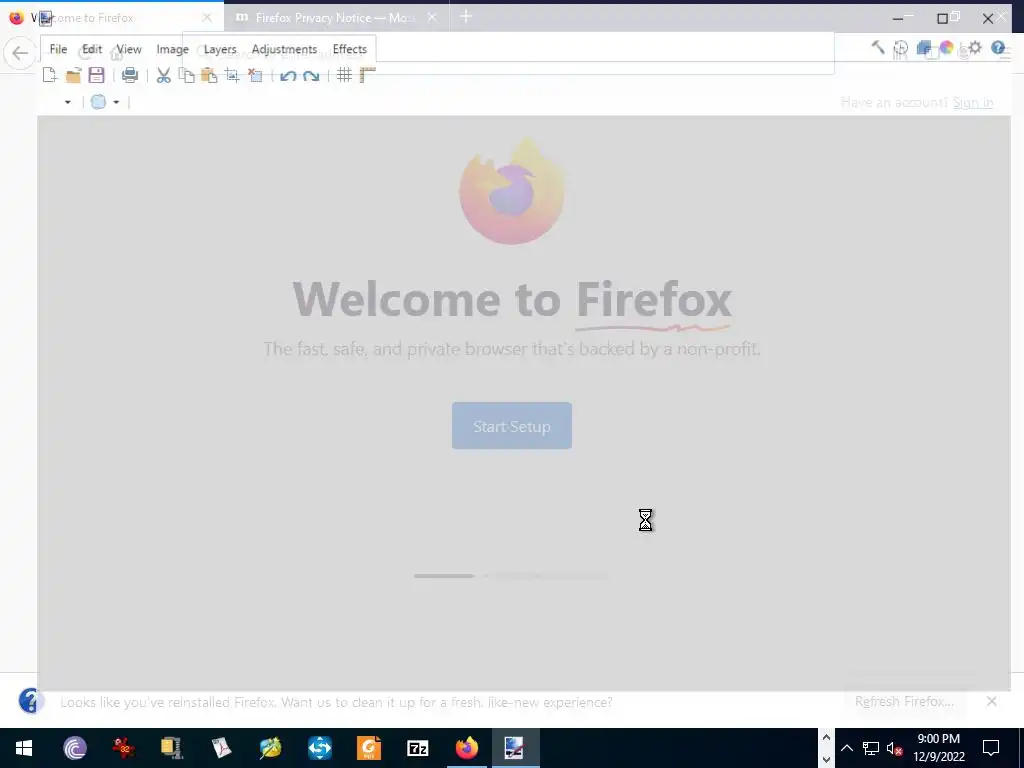Dismiss the Firefox reinstall notification bar

point(991,701)
